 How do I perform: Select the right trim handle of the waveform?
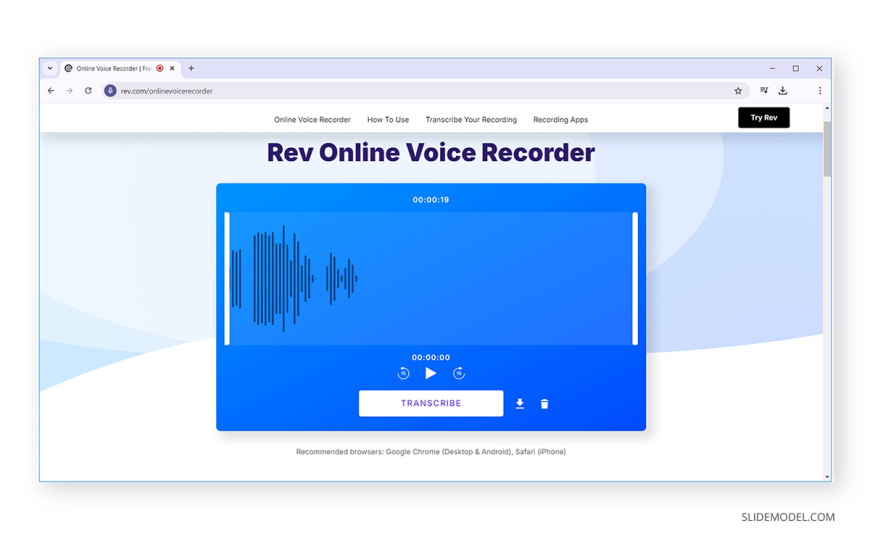pos(635,279)
